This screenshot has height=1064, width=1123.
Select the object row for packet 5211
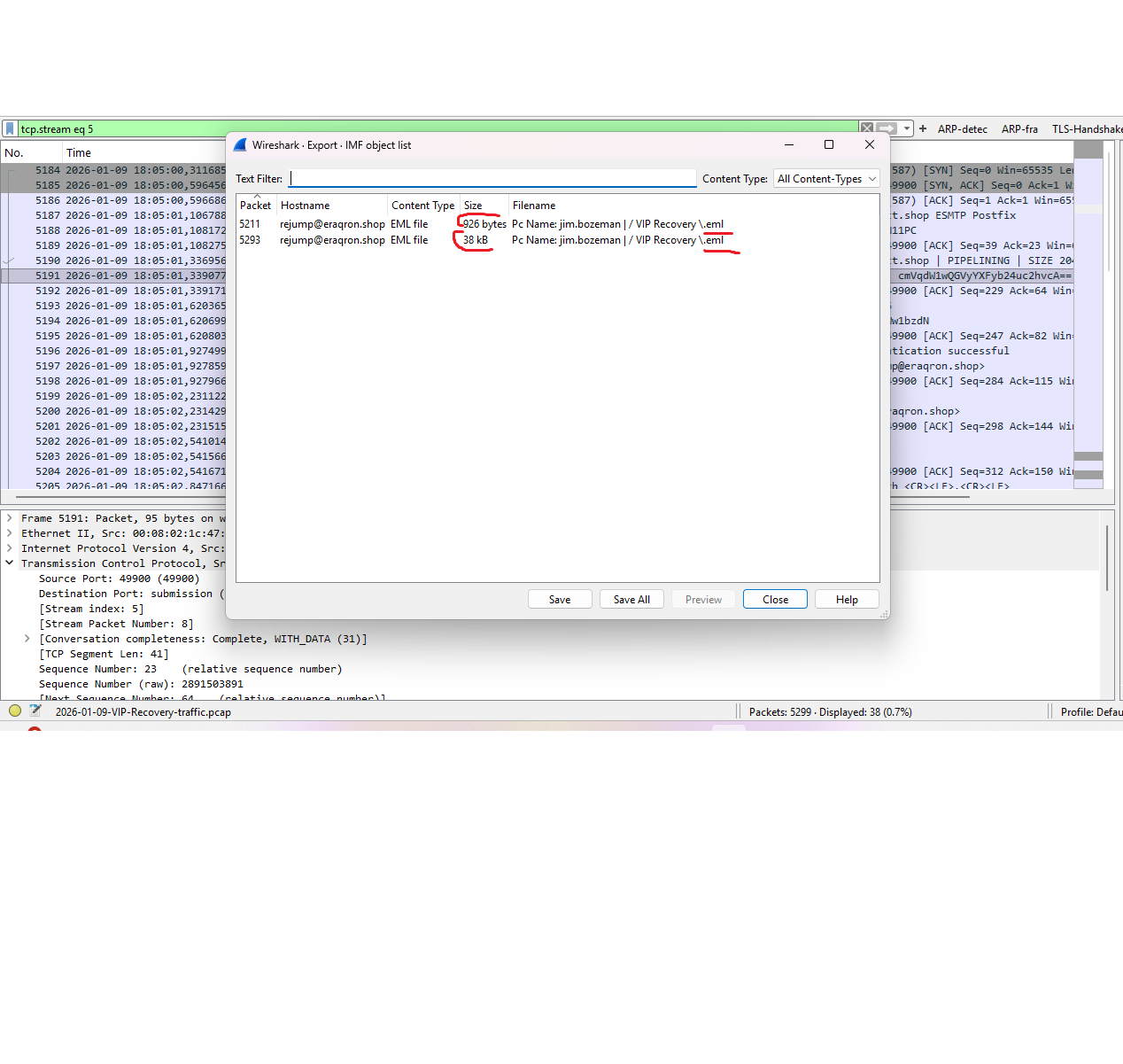pyautogui.click(x=558, y=224)
